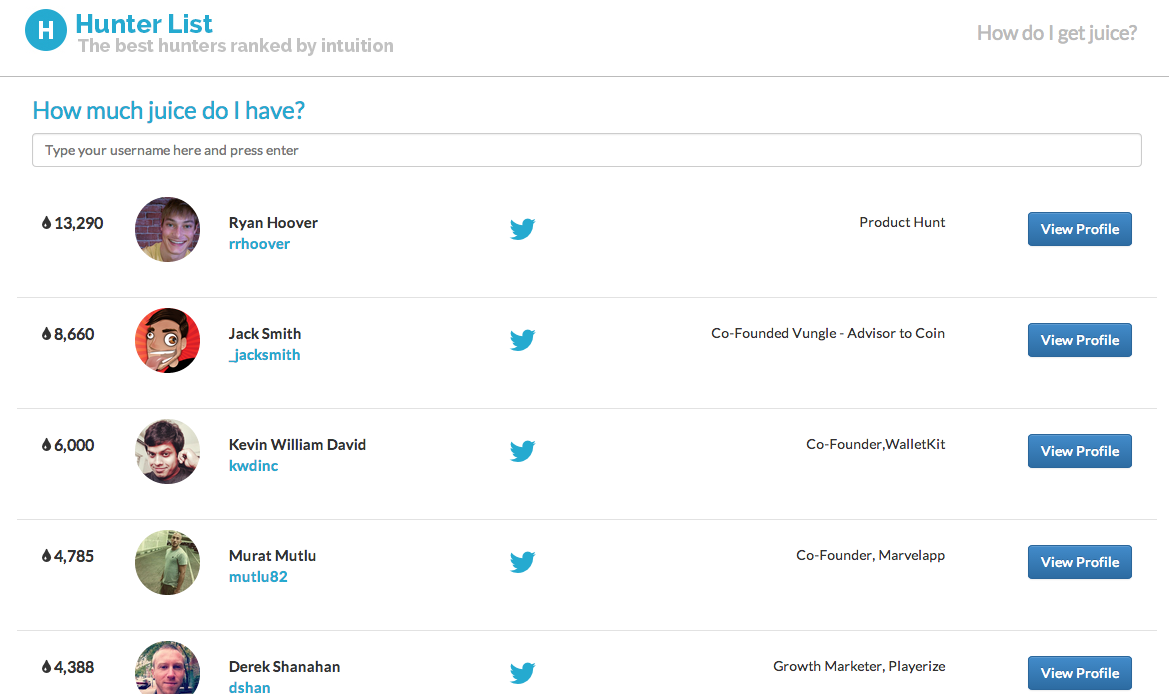Click Murat Mutlu's avatar image
Viewport: 1169px width, 694px height.
(167, 562)
